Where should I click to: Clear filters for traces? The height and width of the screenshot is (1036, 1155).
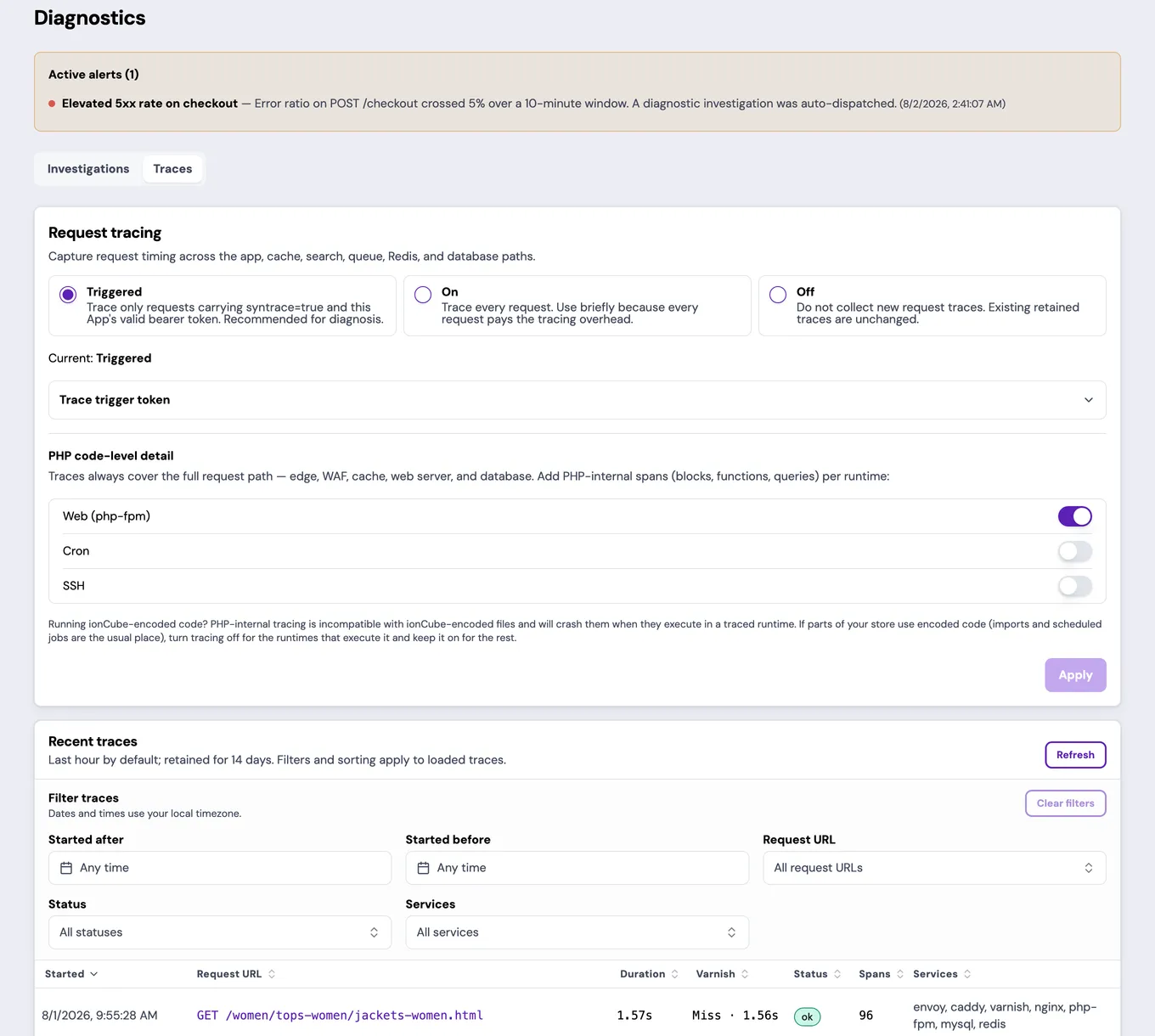(1065, 803)
